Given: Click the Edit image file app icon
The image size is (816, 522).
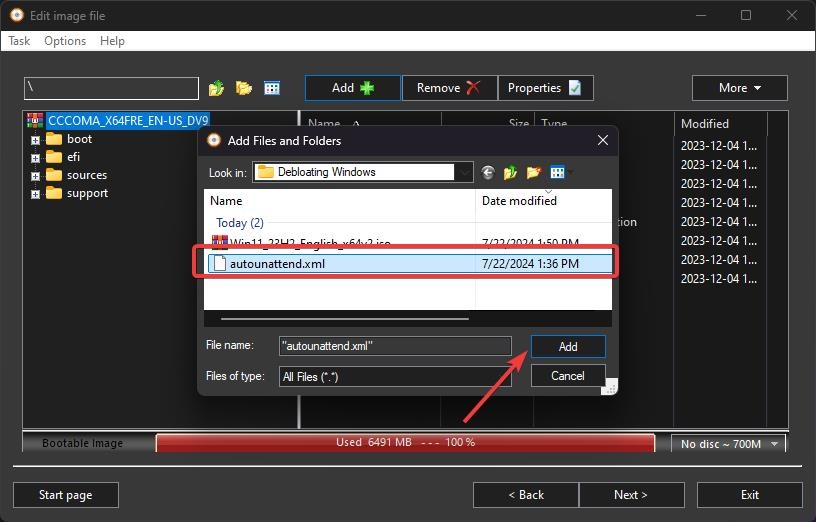Looking at the screenshot, I should [x=17, y=15].
